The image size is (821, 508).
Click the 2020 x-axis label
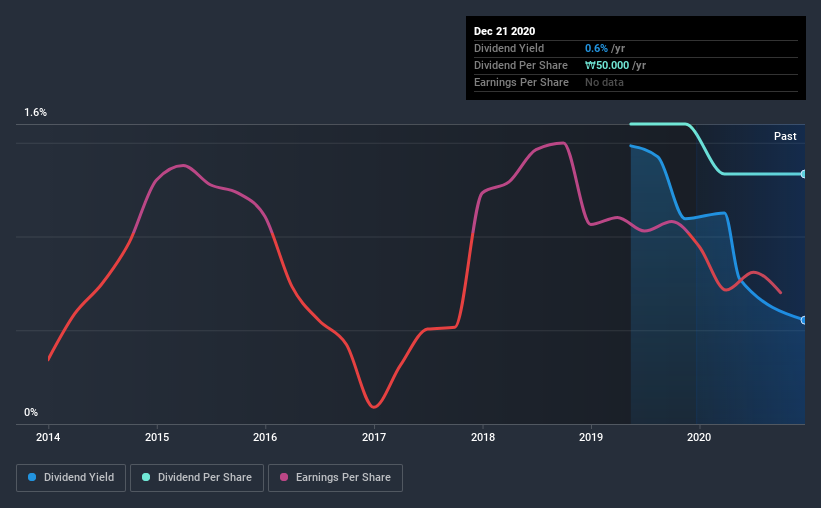pos(699,437)
